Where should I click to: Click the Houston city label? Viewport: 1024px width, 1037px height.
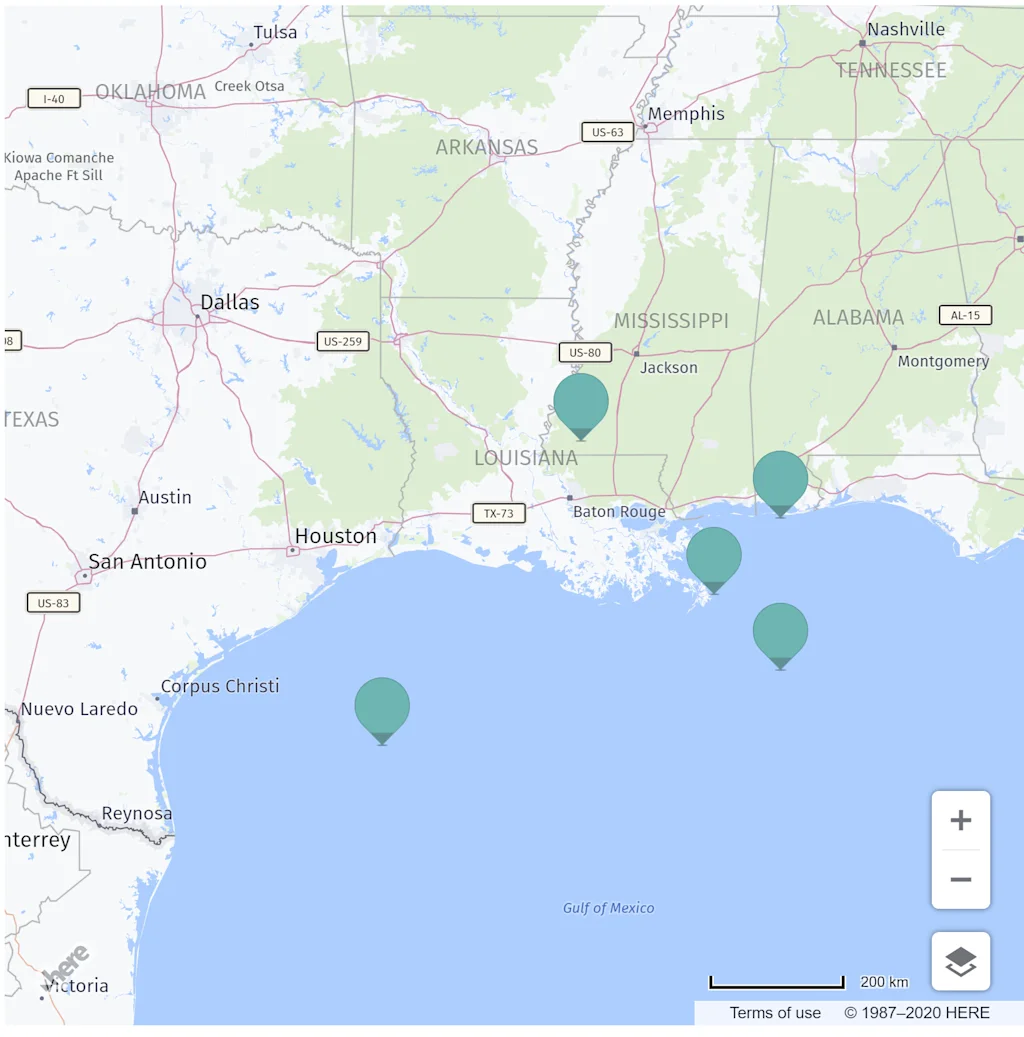336,536
